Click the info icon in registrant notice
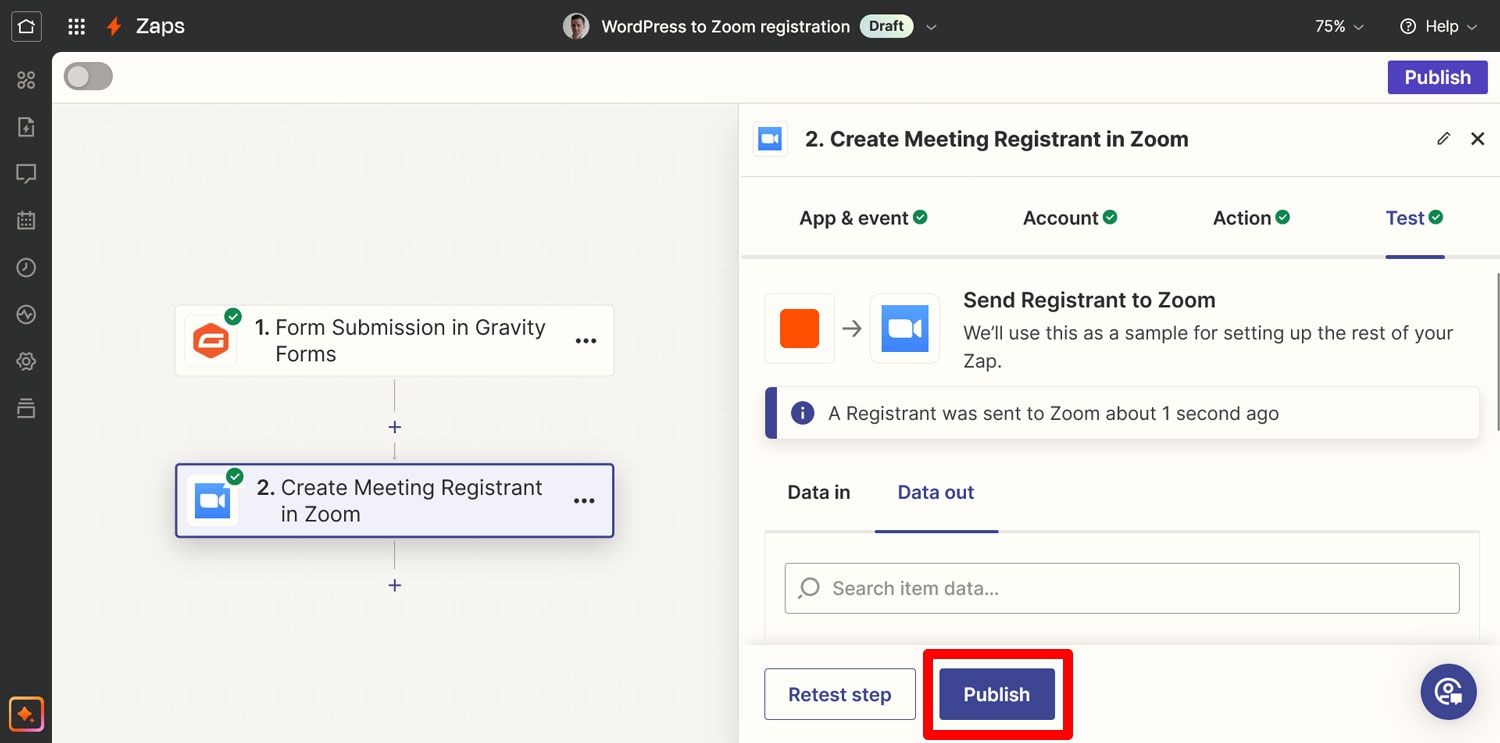 point(802,413)
